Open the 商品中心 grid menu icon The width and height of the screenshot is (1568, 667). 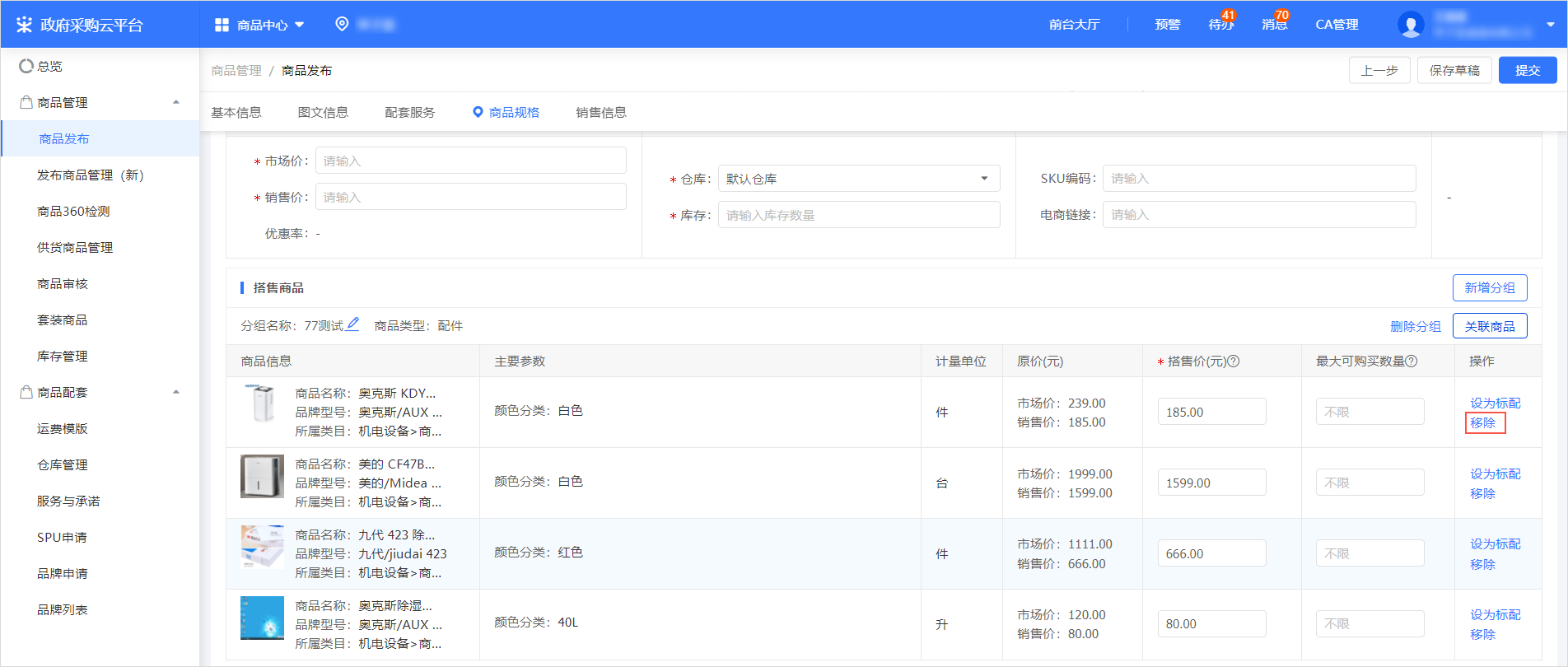pyautogui.click(x=222, y=25)
